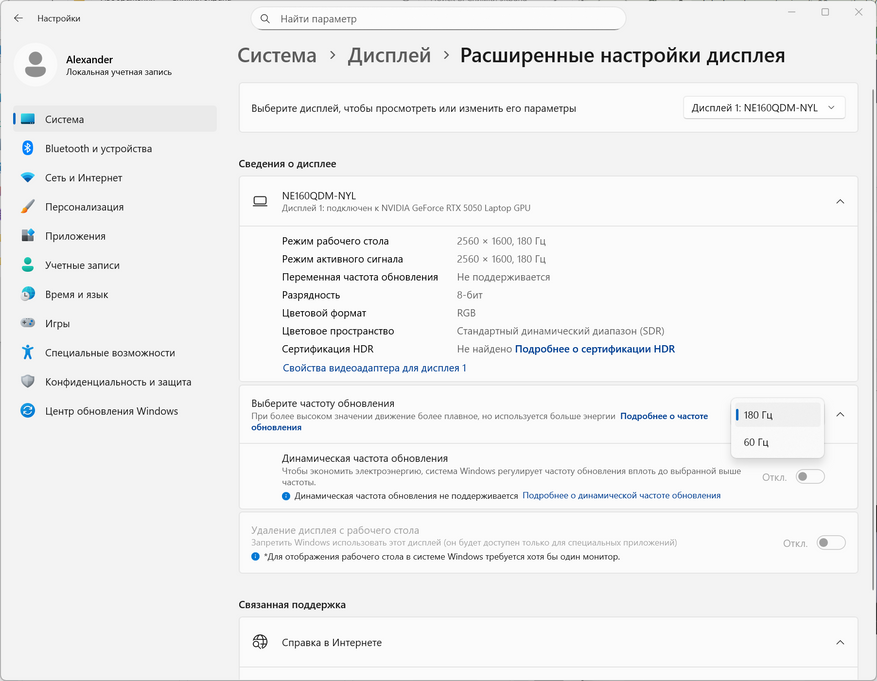Expand the Справка в Интернете section

(840, 642)
